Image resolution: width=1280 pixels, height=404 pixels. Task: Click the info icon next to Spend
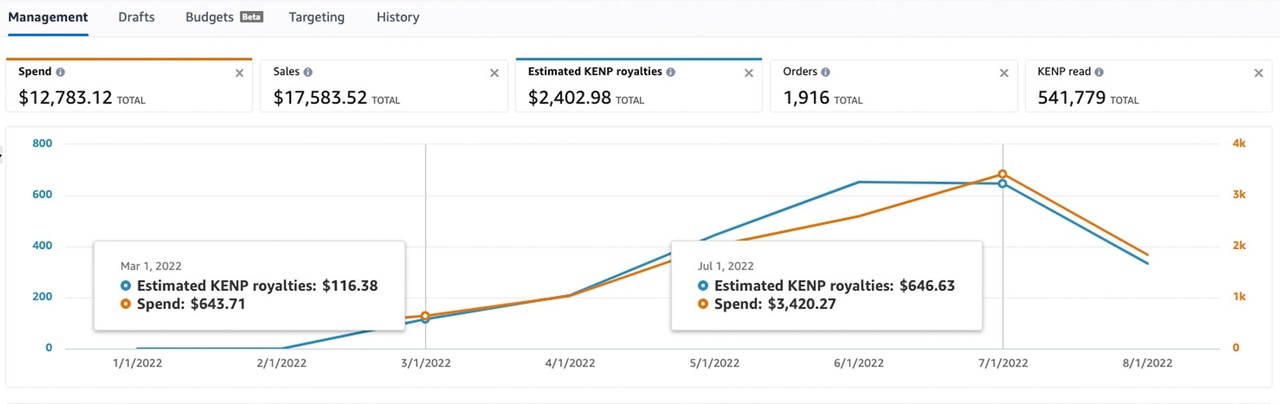pyautogui.click(x=61, y=73)
